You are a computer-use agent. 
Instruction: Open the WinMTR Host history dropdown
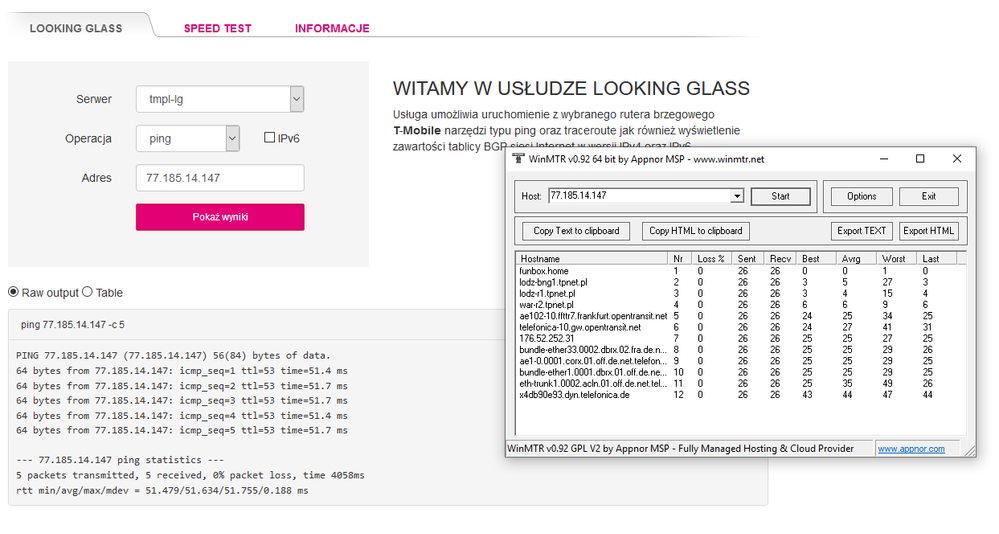click(x=737, y=196)
